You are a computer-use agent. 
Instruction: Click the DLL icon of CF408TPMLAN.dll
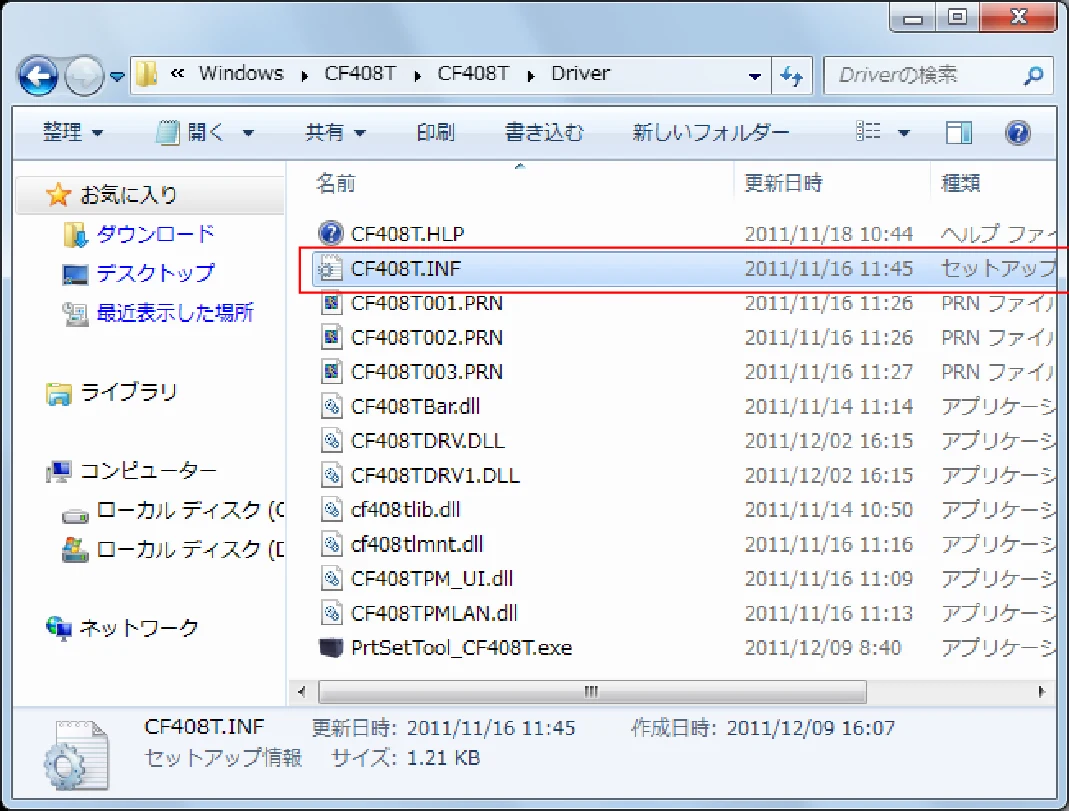pyautogui.click(x=331, y=613)
